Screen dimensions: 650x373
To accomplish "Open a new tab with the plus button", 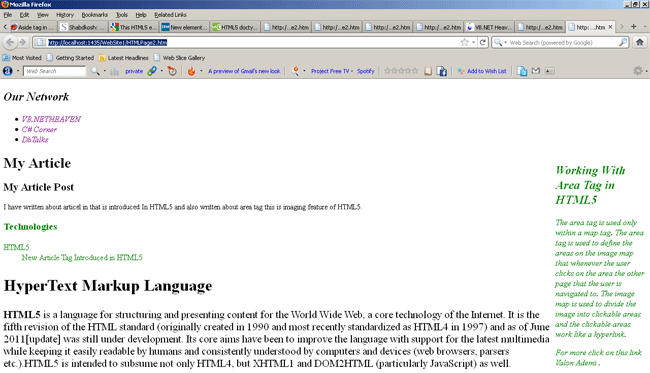I will [x=633, y=27].
